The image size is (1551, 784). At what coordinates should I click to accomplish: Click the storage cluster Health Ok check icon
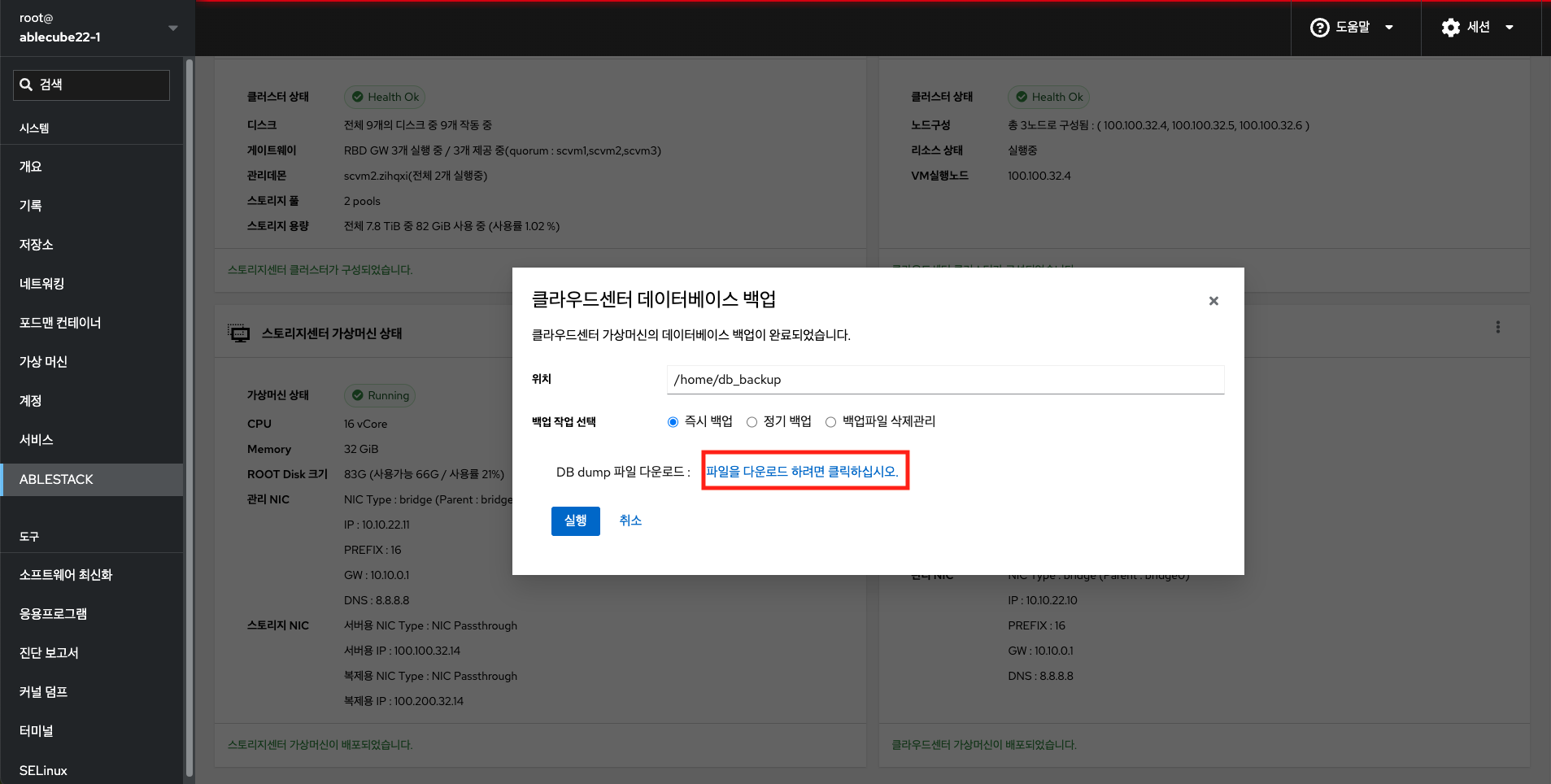[357, 97]
